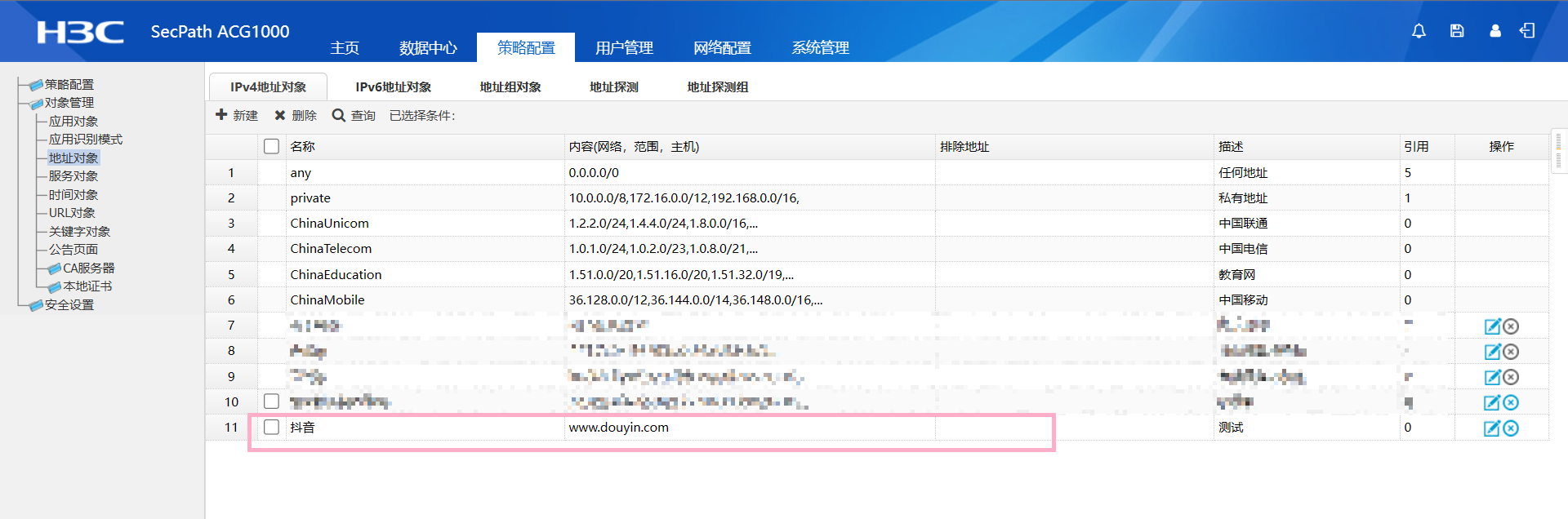Expand the 安全设置 tree node
The image size is (1568, 519).
coord(36,305)
